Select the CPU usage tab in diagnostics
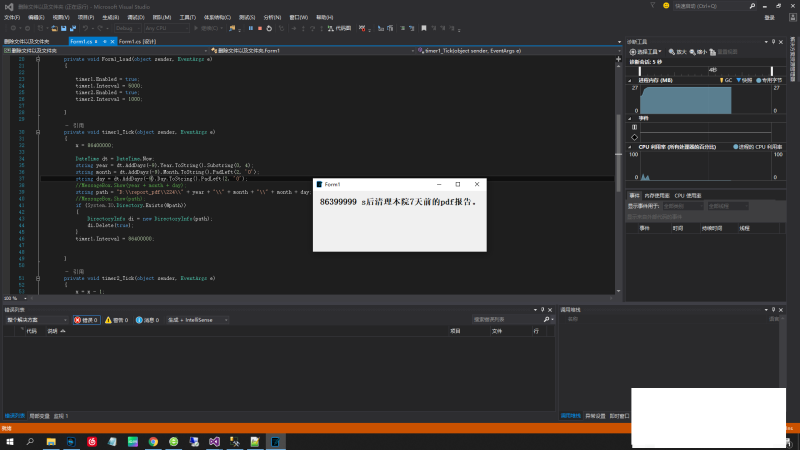The width and height of the screenshot is (800, 450). pos(687,196)
